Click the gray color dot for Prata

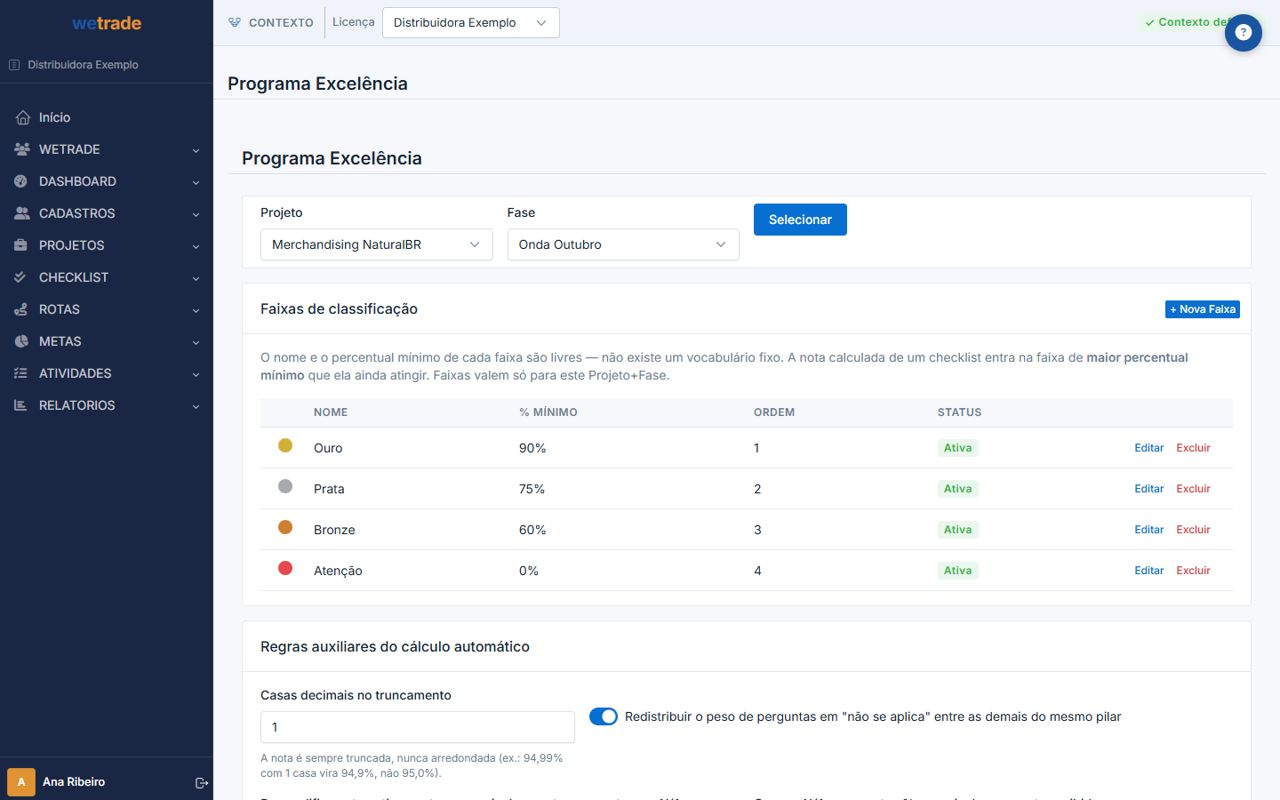(x=285, y=486)
